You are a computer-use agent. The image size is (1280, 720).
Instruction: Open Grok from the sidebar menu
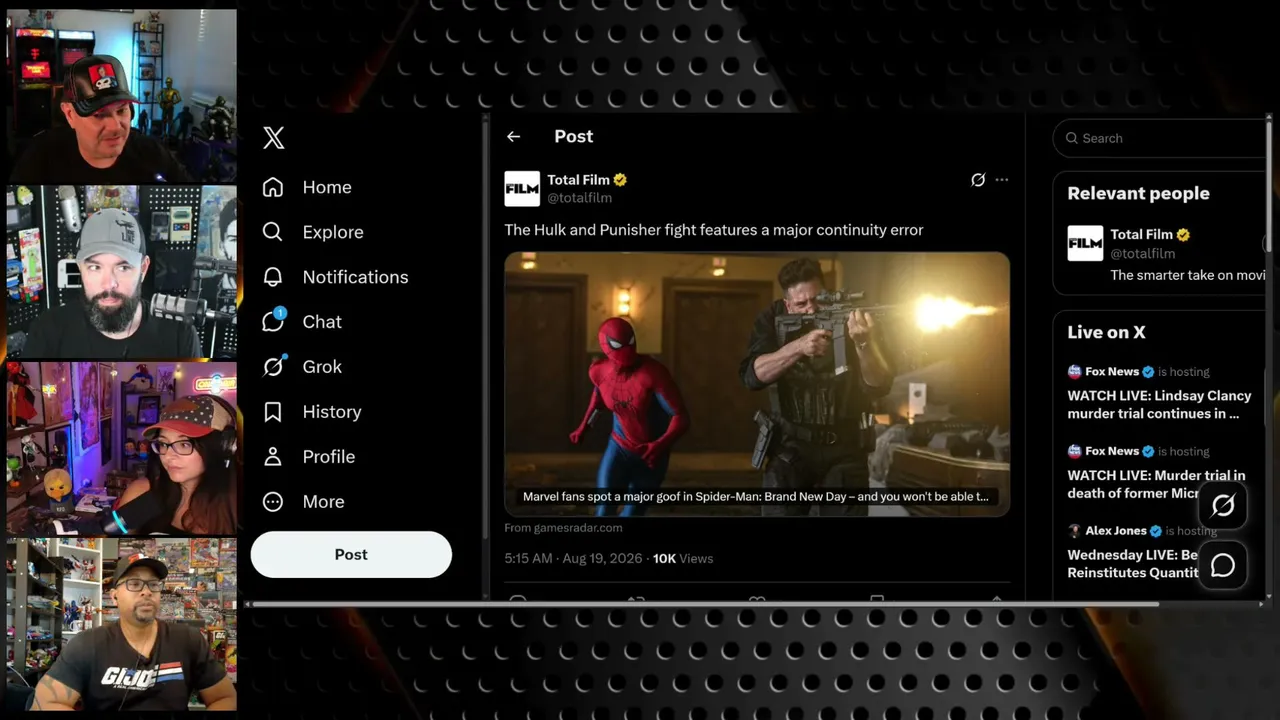tap(302, 367)
